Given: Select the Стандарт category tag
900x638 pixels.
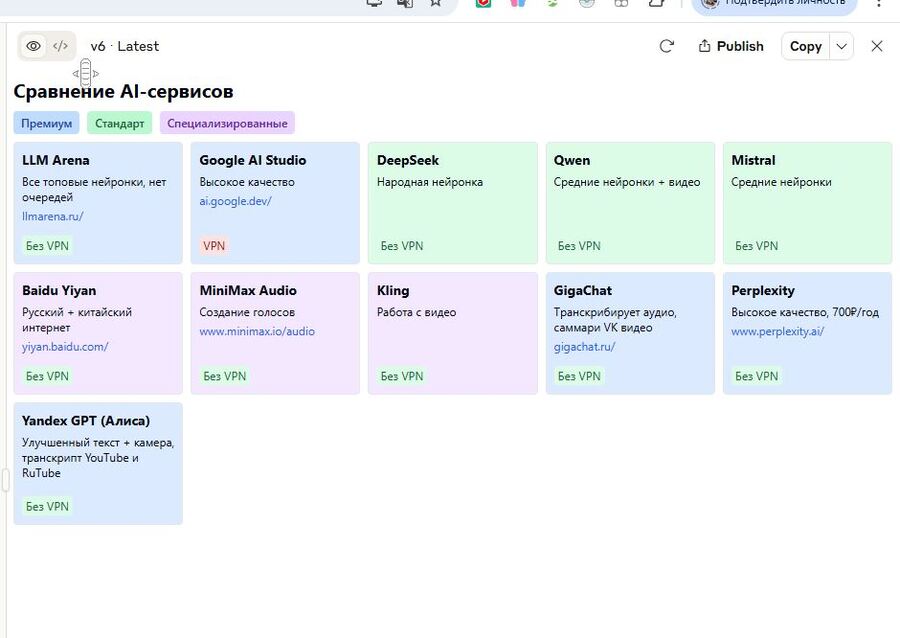Looking at the screenshot, I should 120,124.
